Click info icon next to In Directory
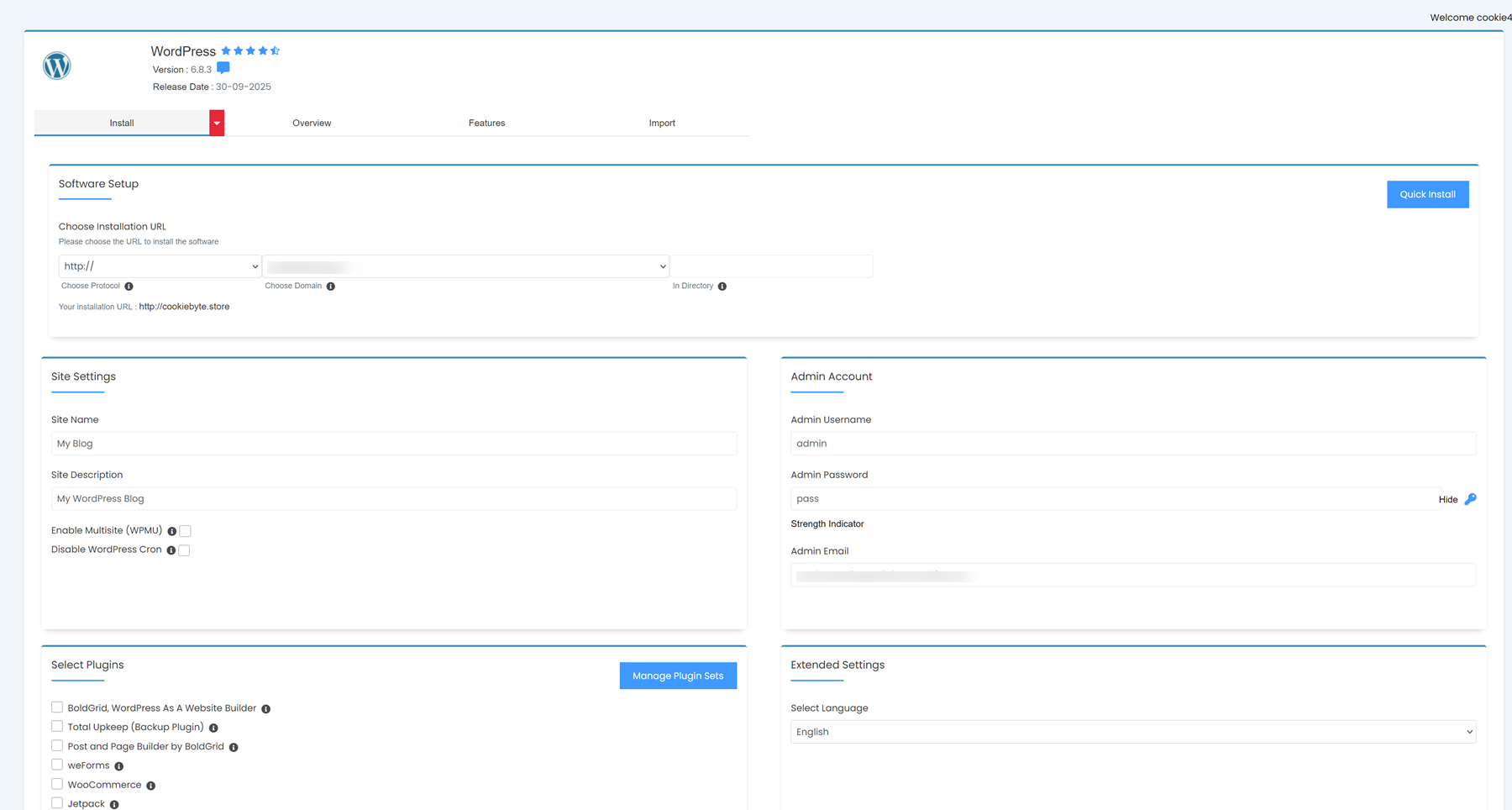The image size is (1512, 810). pos(722,287)
